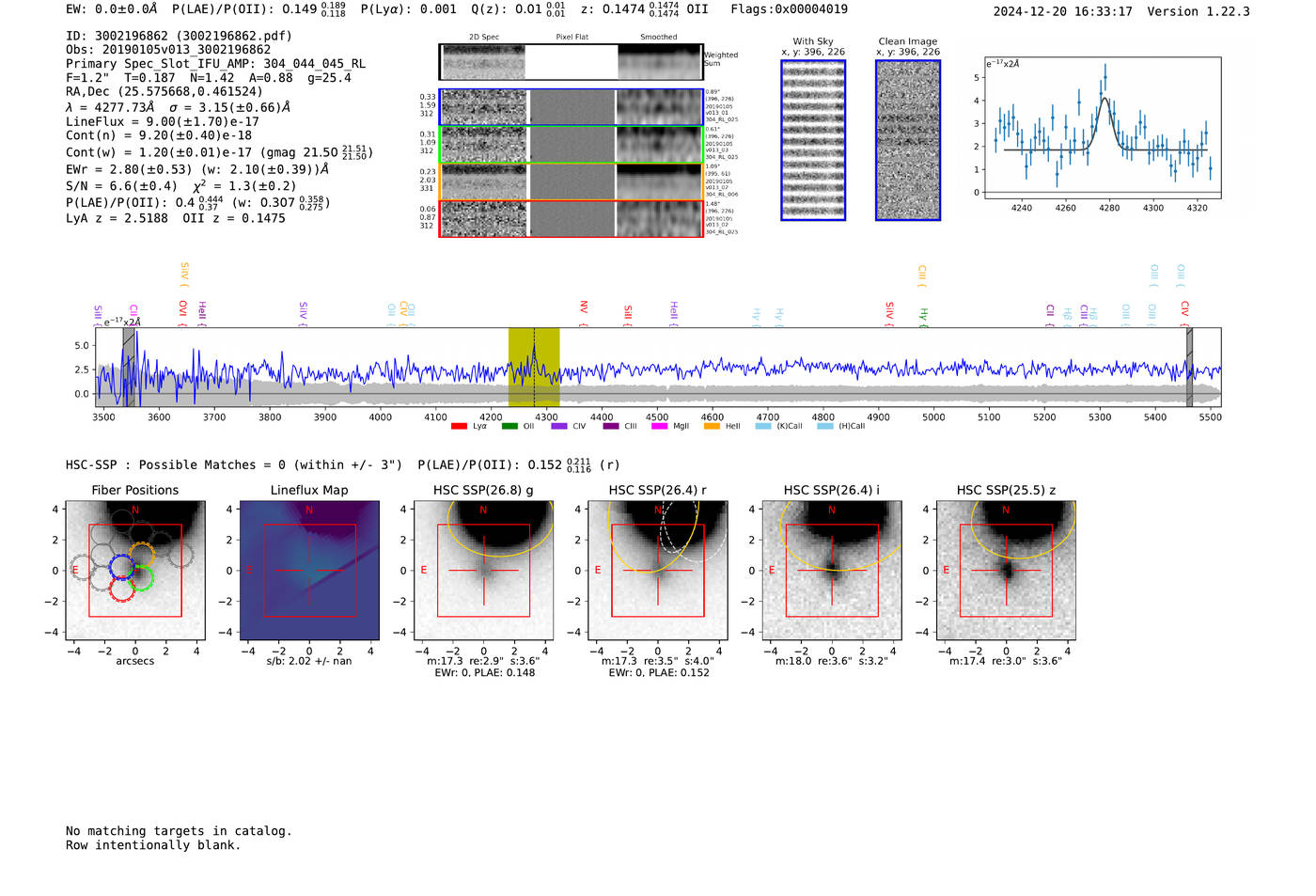The width and height of the screenshot is (1316, 896).
Task: Click the Row intentionally blank text
Action: [153, 845]
